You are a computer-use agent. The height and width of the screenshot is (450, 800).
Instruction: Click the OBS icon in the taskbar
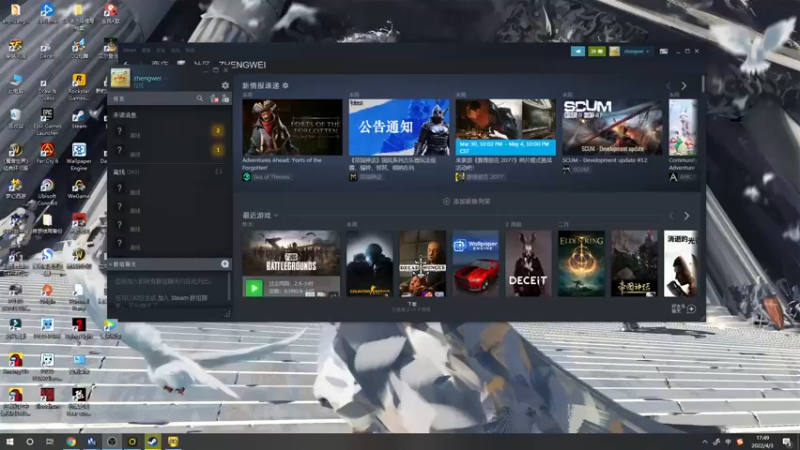pos(112,442)
